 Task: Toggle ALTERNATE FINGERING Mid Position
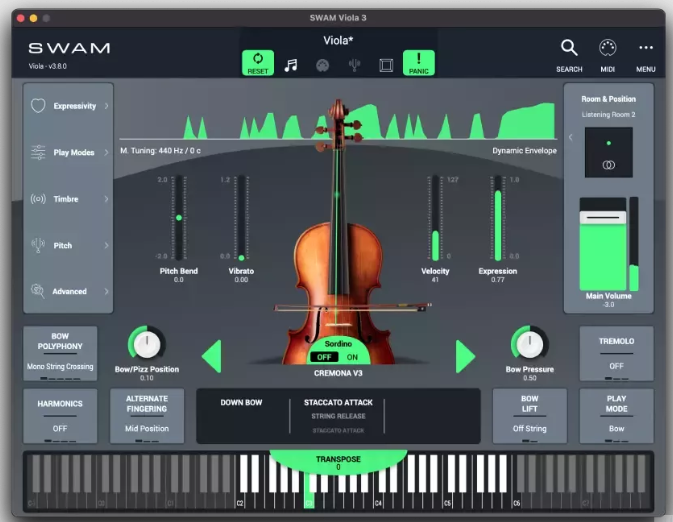[x=147, y=416]
